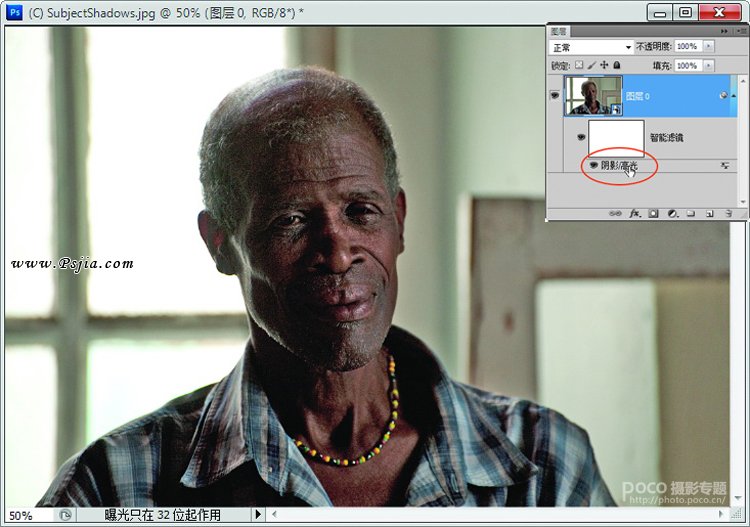Open blending options for 阴影/高光 filter

(725, 165)
